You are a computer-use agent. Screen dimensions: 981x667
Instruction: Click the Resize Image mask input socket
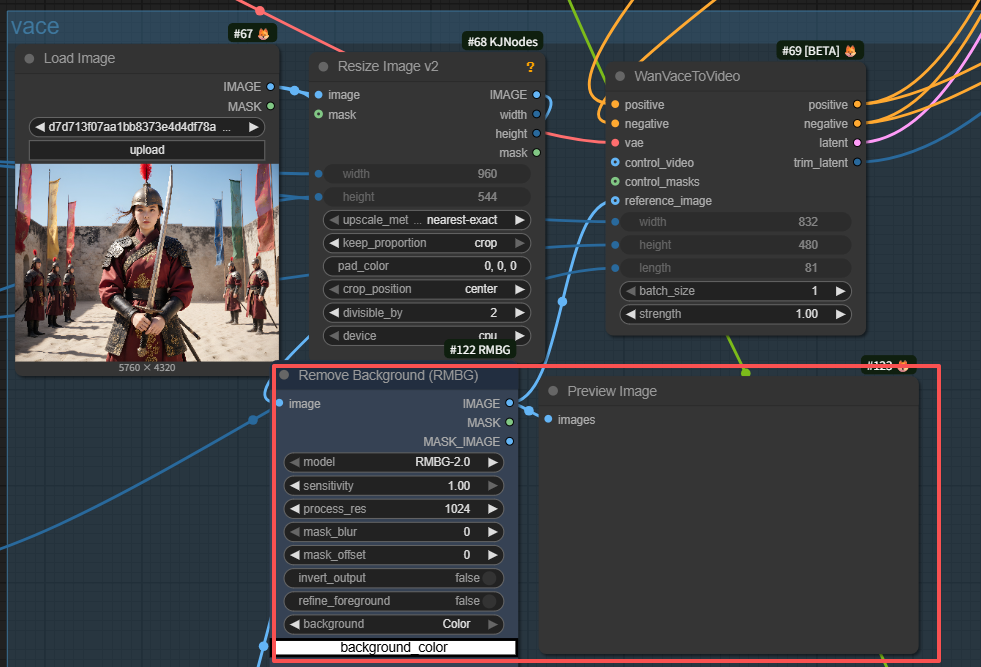[x=318, y=115]
